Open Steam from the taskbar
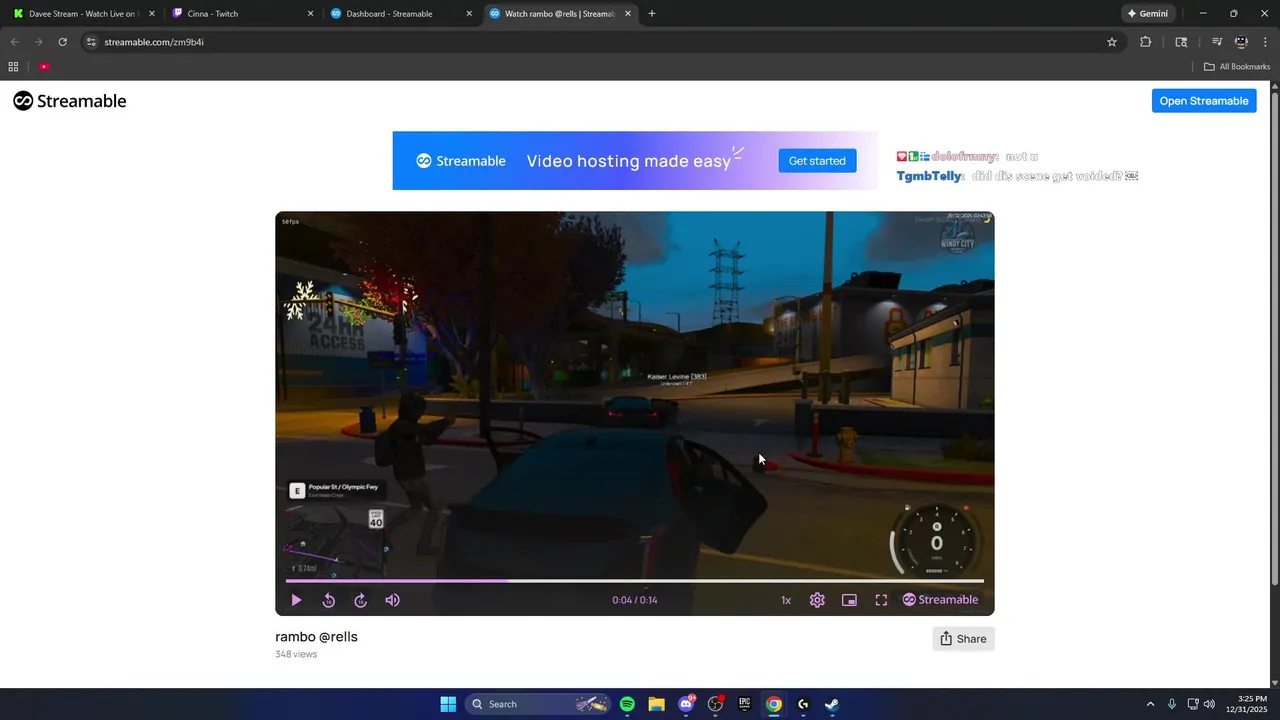Screen dimensions: 1280x720 click(x=832, y=704)
